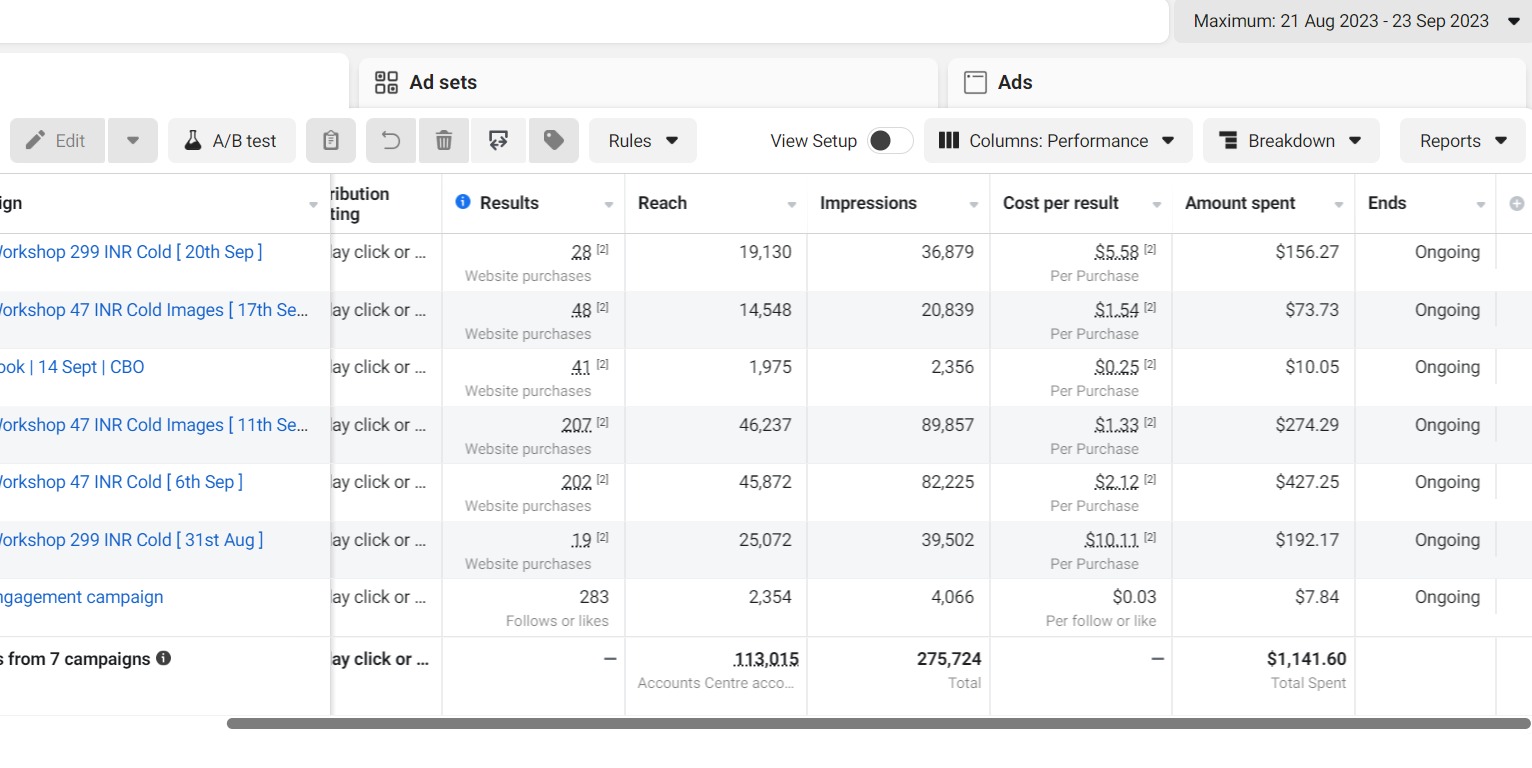Click the plus icon to add column
Screen dimensions: 1532x768
[x=1516, y=203]
